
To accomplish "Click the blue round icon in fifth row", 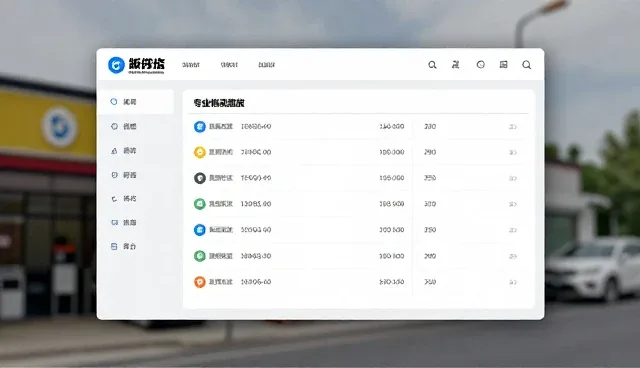I will coord(200,230).
